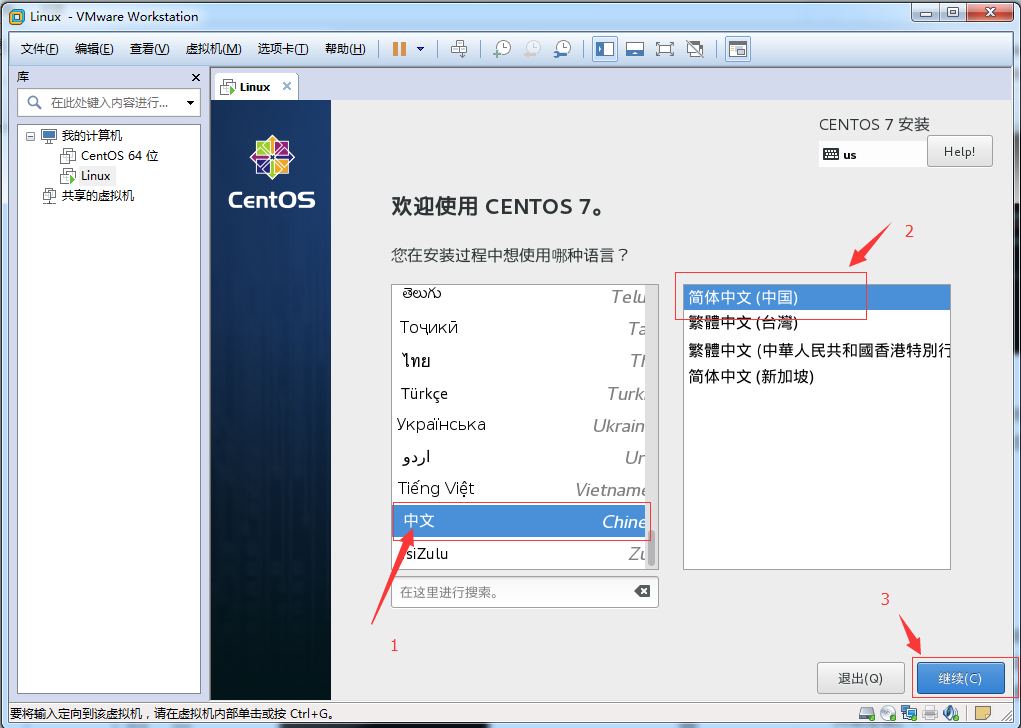The image size is (1021, 728).
Task: Select 共享的虚拟机 in the library
Action: (x=98, y=195)
